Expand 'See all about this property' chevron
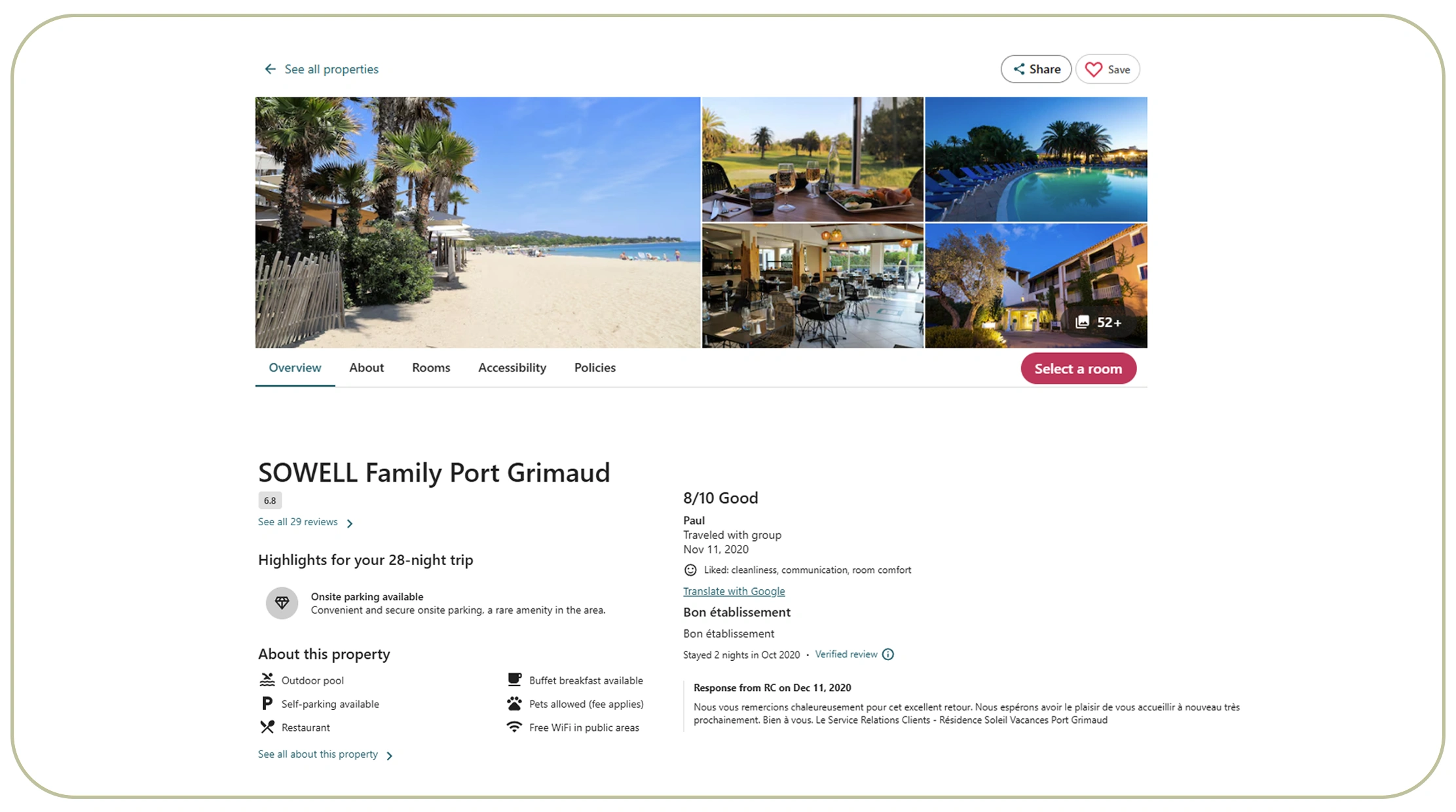The height and width of the screenshot is (812, 1456). (x=390, y=756)
